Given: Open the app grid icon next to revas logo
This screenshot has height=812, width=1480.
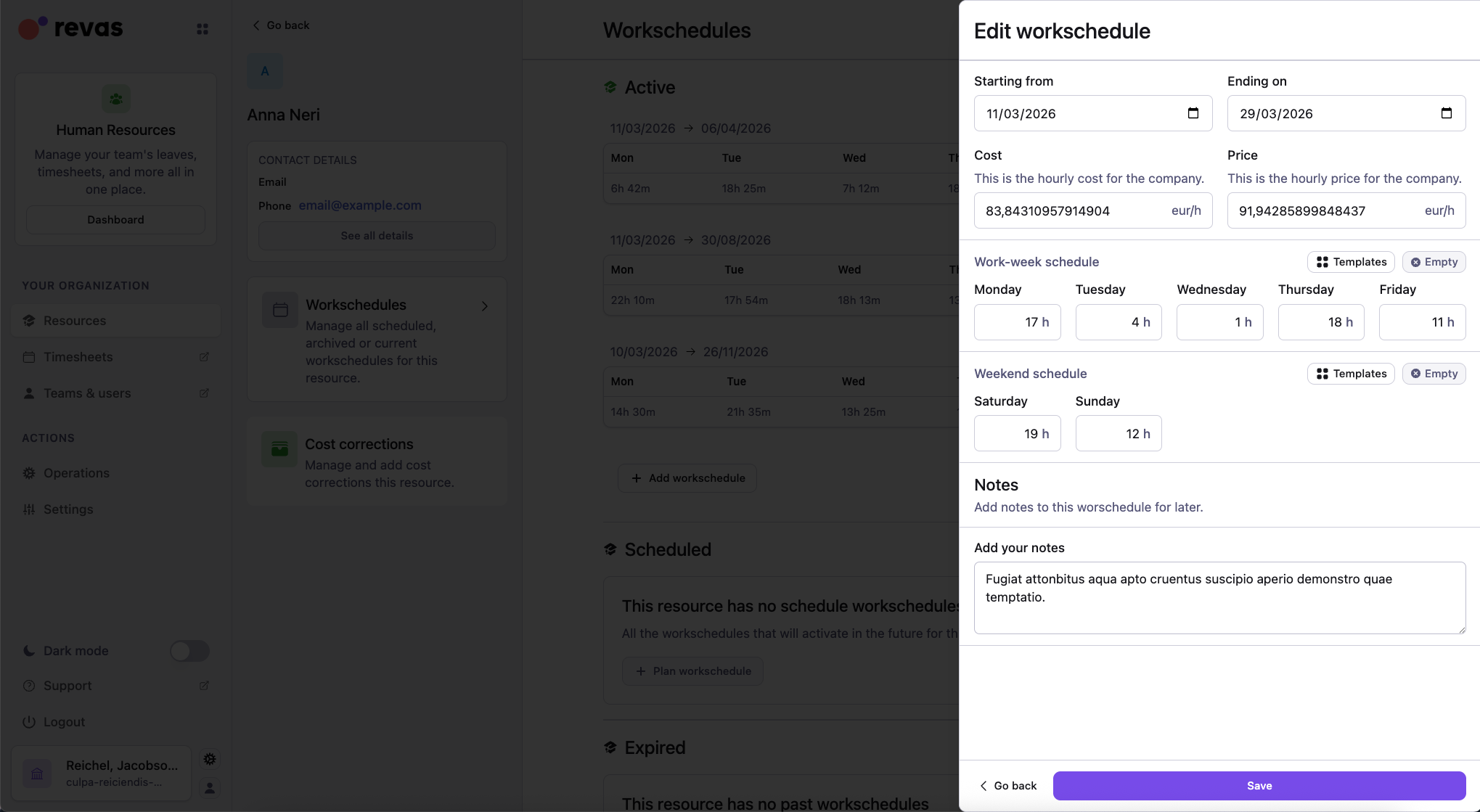Looking at the screenshot, I should tap(202, 28).
